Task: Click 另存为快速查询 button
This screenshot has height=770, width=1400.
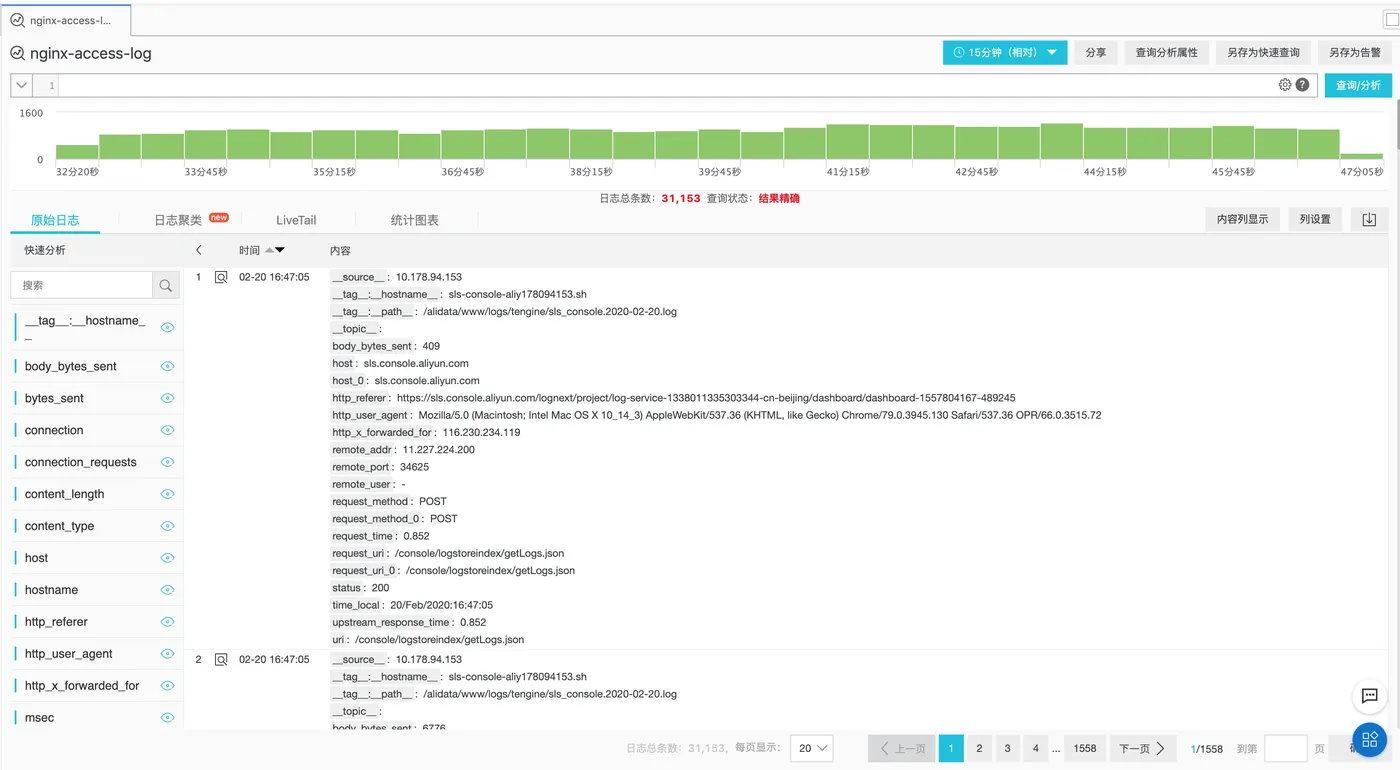Action: pyautogui.click(x=1264, y=53)
